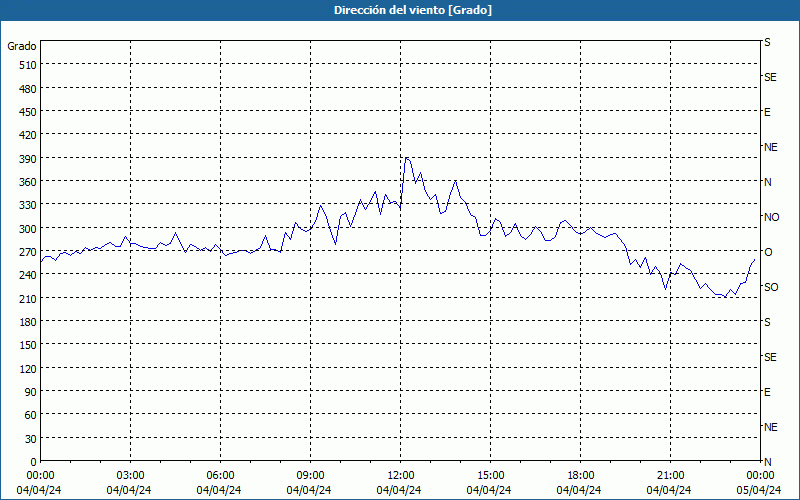
Task: Click the N compass label on the 0 baseline
Action: coord(767,462)
